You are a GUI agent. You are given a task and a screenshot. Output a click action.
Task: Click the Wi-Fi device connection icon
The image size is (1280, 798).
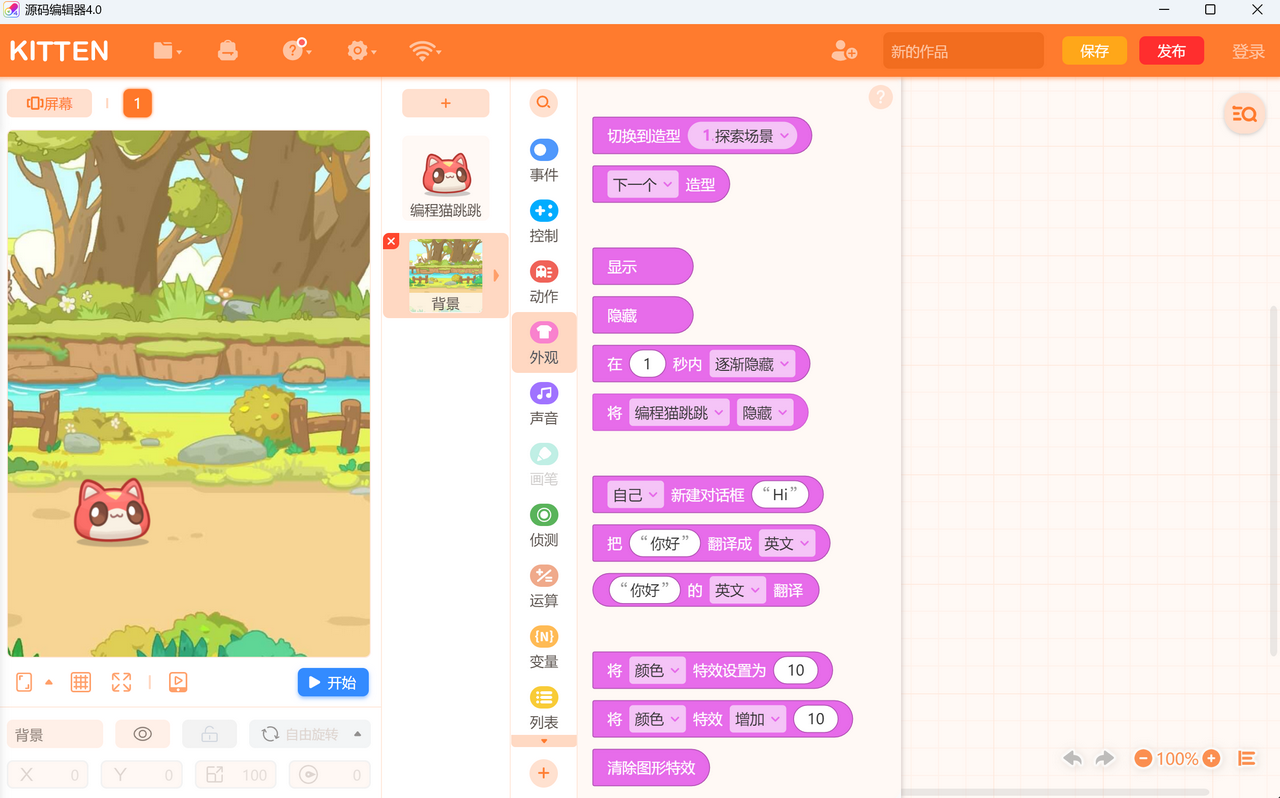[x=424, y=51]
